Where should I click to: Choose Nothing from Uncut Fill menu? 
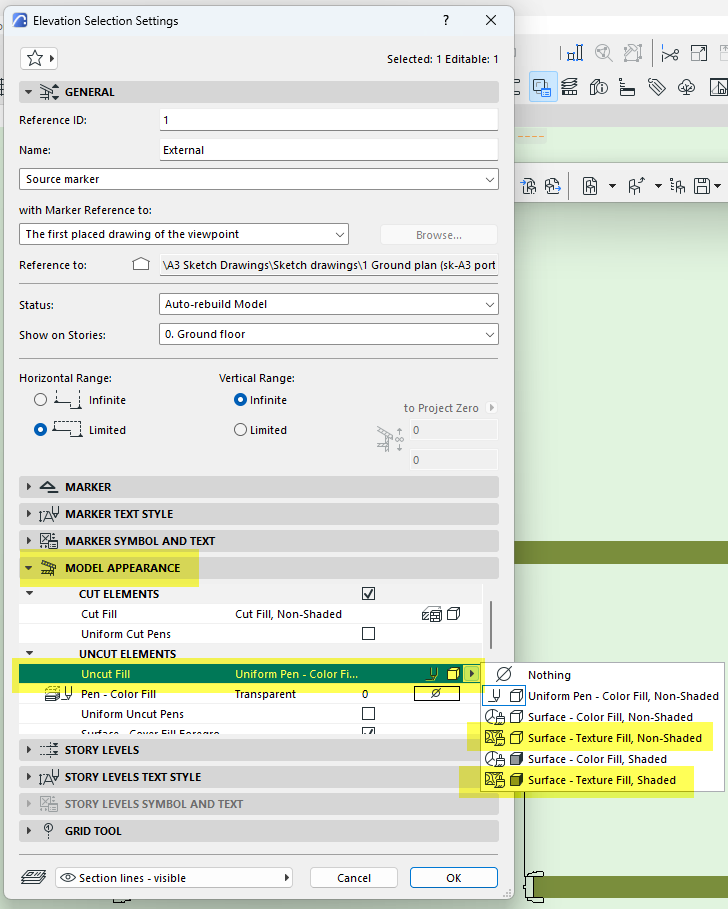pos(603,675)
